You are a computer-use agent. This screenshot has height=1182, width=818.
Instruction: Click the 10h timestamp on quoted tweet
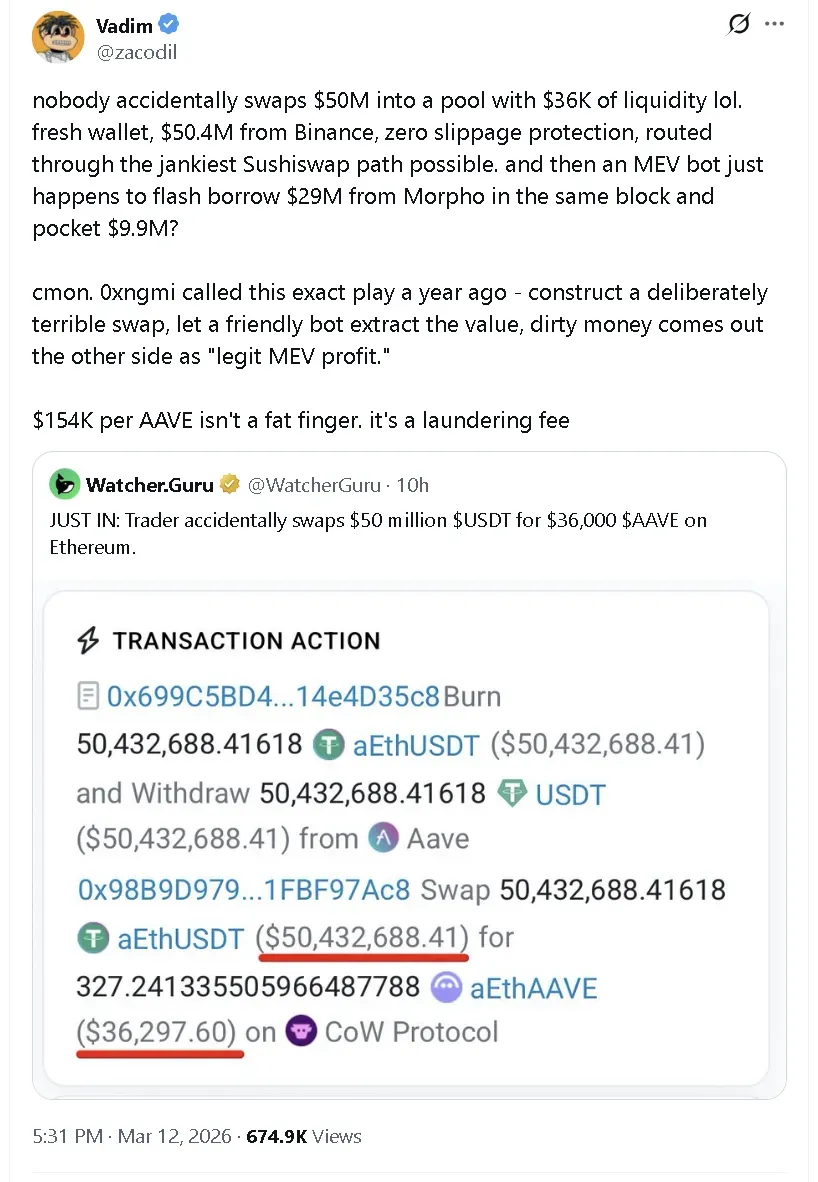point(413,485)
